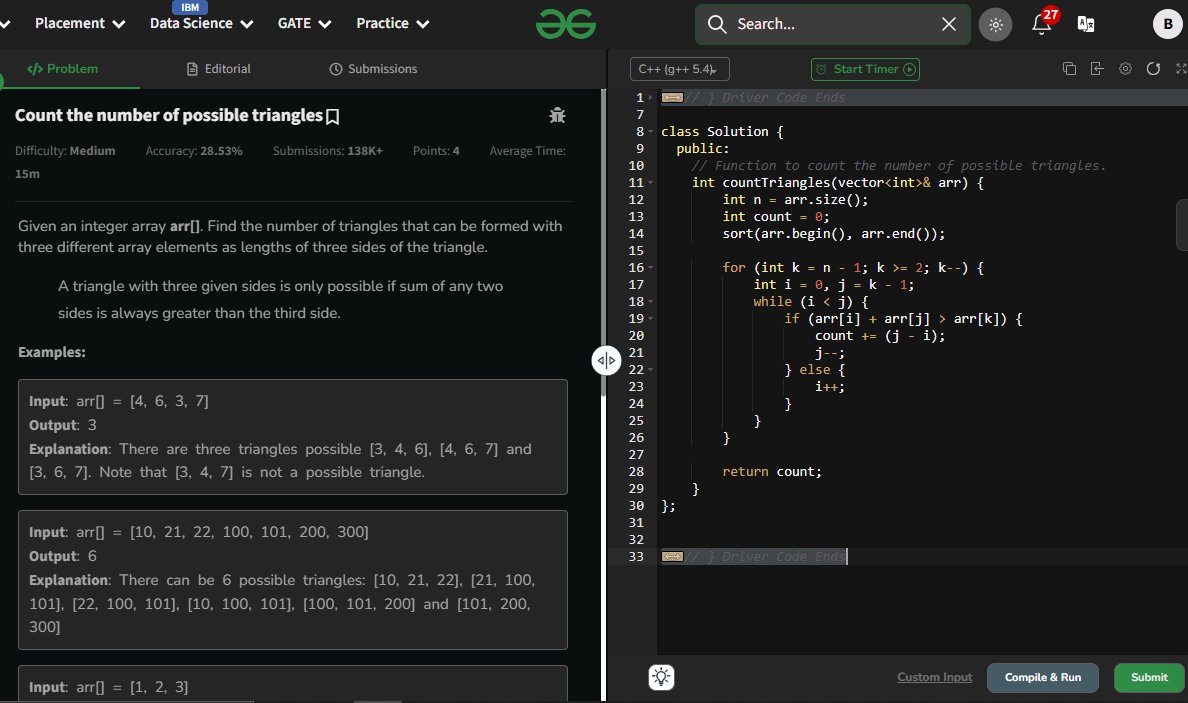Collapse for loop fold at line 16
The image size is (1188, 703).
[x=651, y=267]
